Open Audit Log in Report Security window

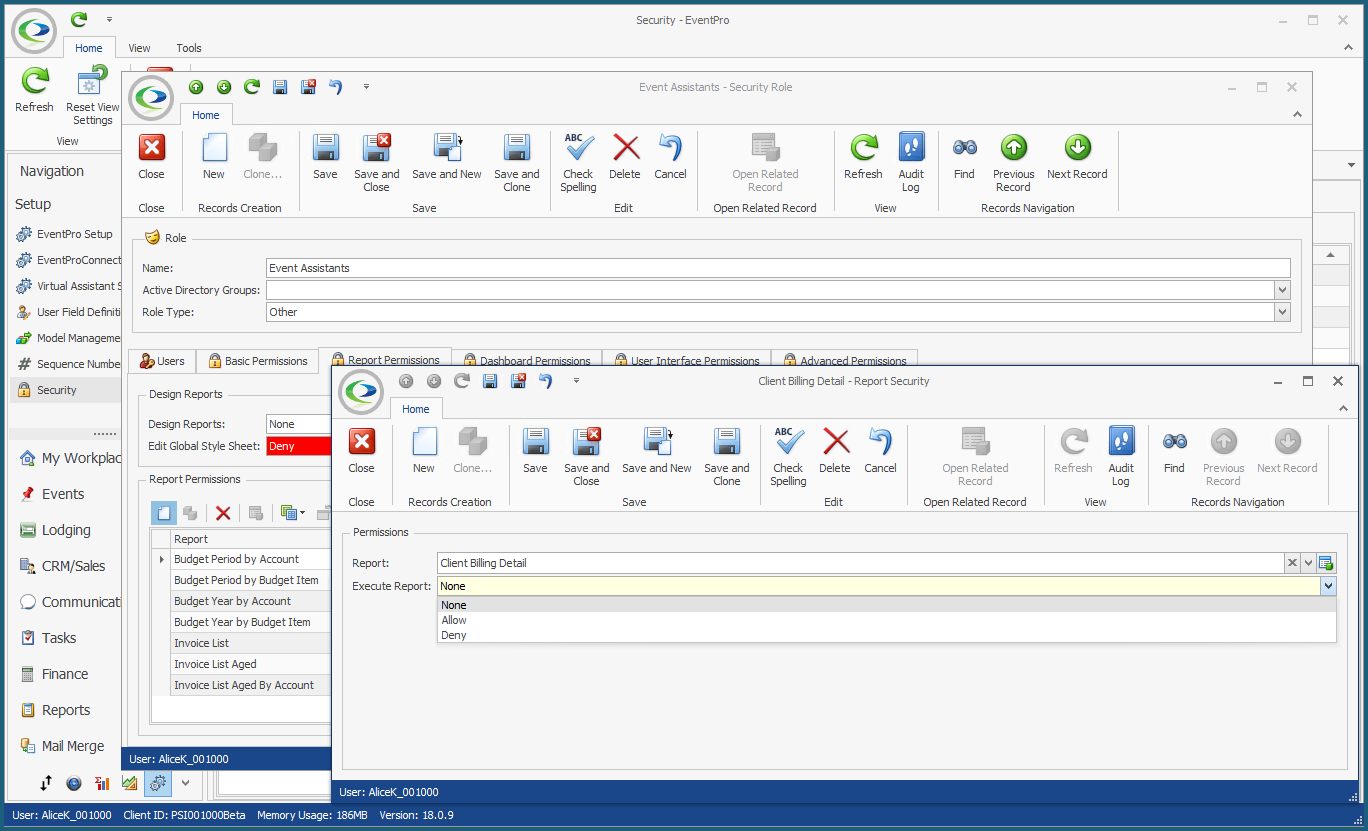click(1121, 457)
